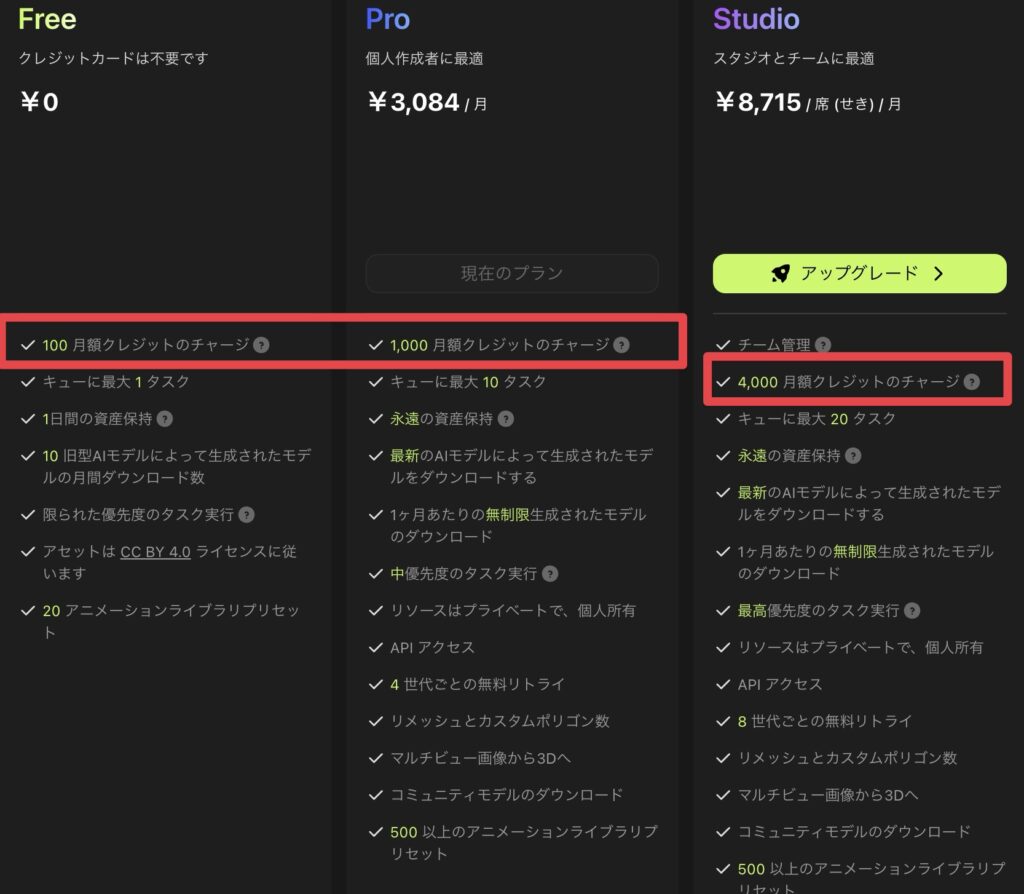Click the ¥3,084 price text
This screenshot has height=894, width=1024.
(x=413, y=102)
